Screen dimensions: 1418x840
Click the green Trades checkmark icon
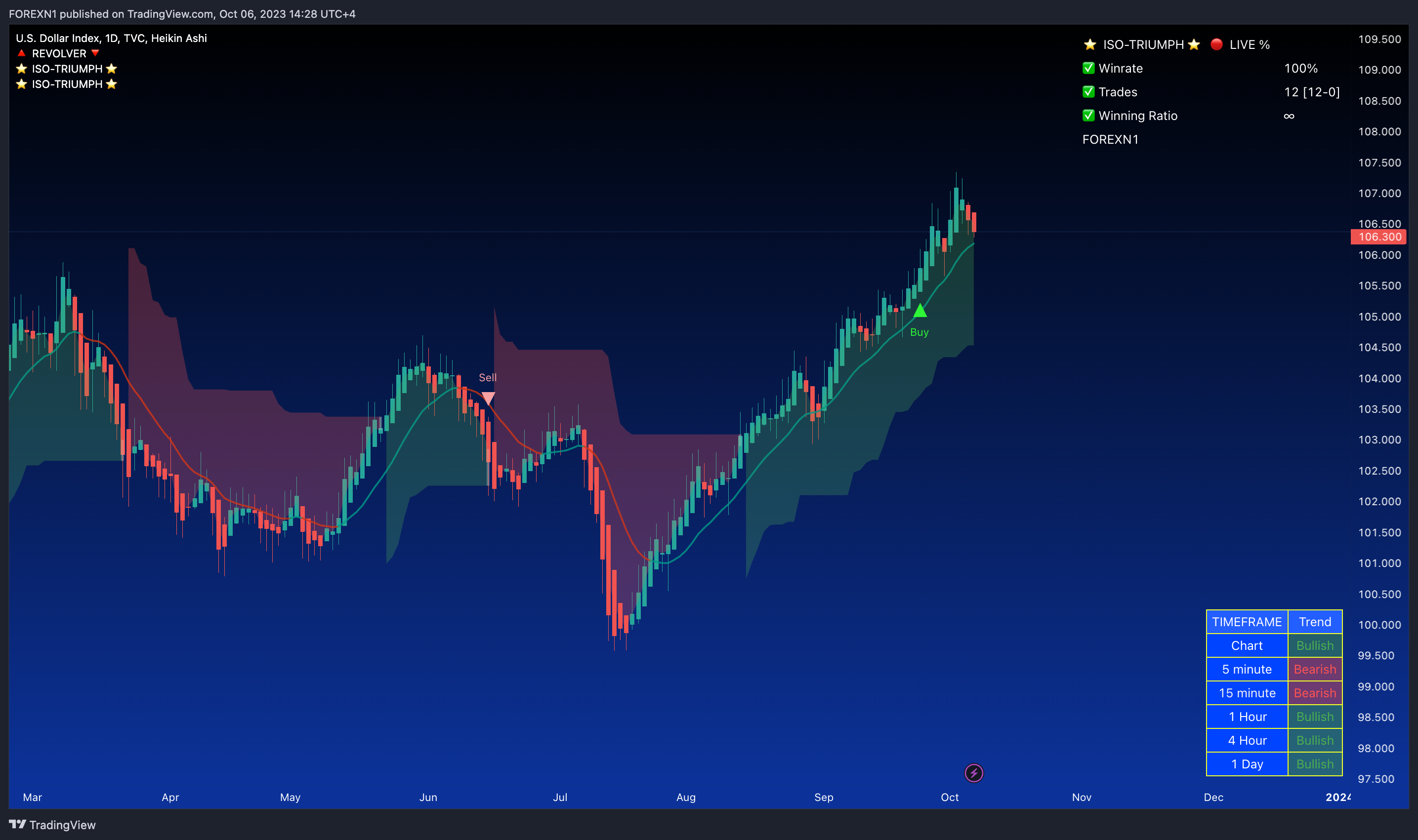point(1088,92)
